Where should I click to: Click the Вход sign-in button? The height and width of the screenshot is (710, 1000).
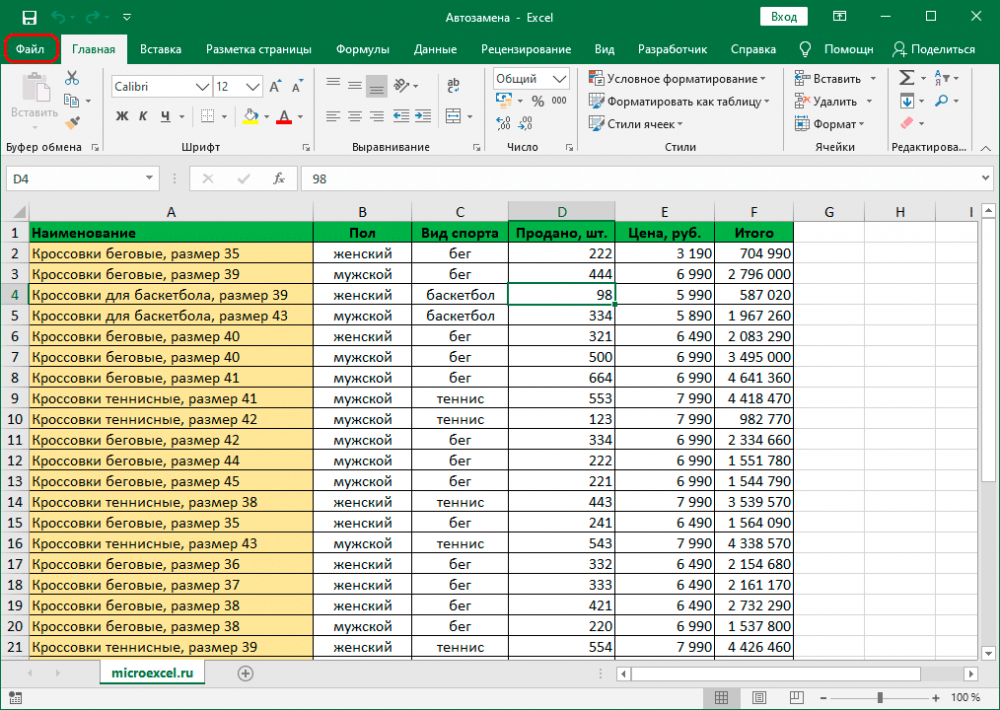tap(784, 17)
